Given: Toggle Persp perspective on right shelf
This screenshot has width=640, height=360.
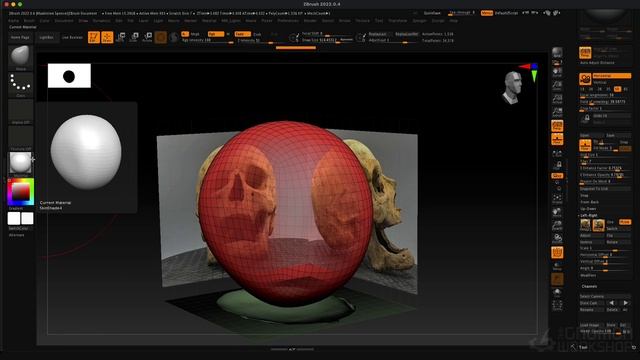Looking at the screenshot, I should [x=557, y=126].
